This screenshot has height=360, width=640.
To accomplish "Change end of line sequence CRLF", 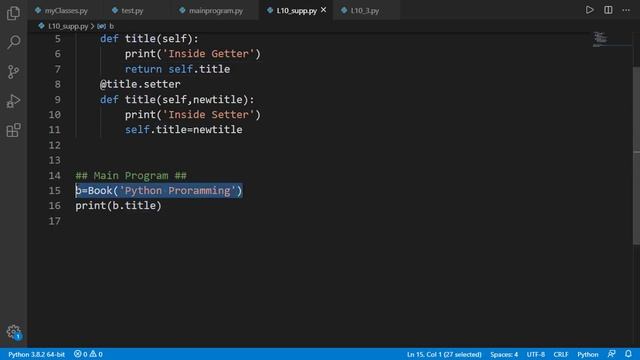I will (x=561, y=354).
